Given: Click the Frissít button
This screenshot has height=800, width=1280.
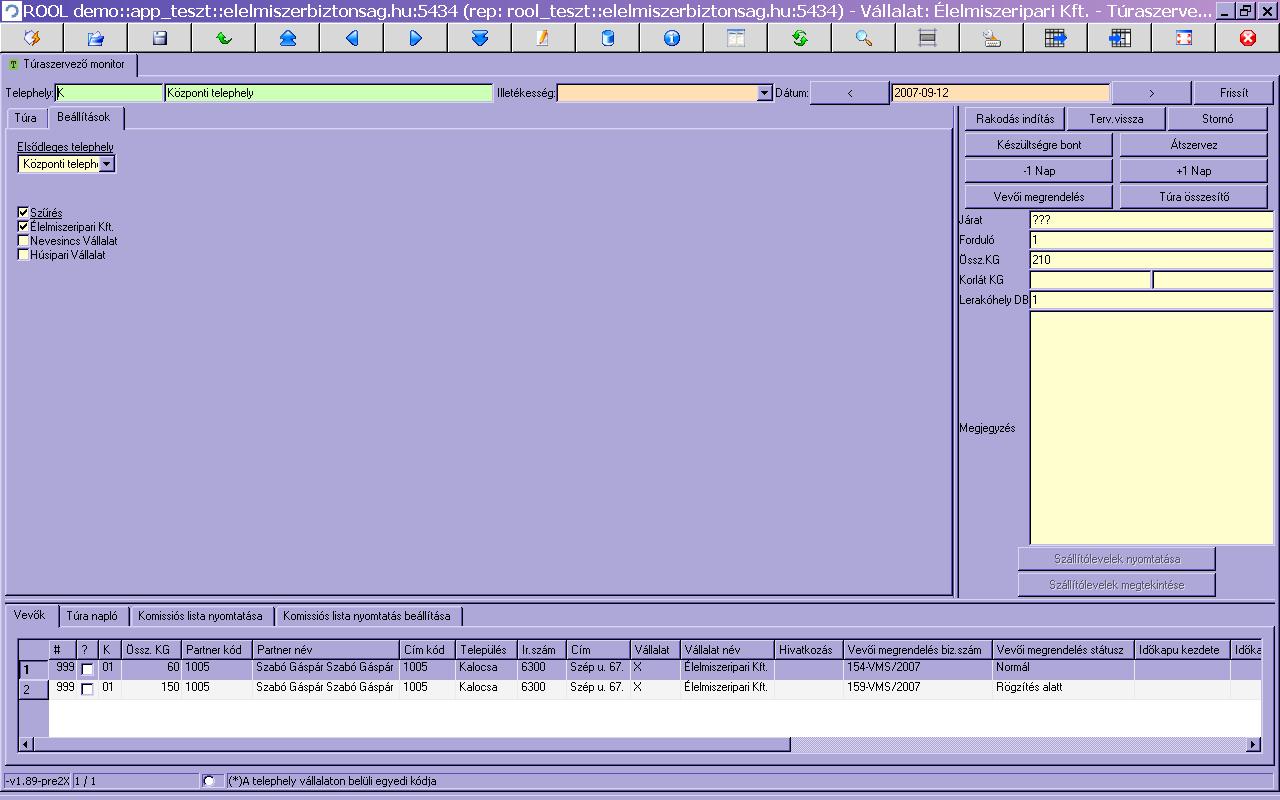Looking at the screenshot, I should 1233,93.
